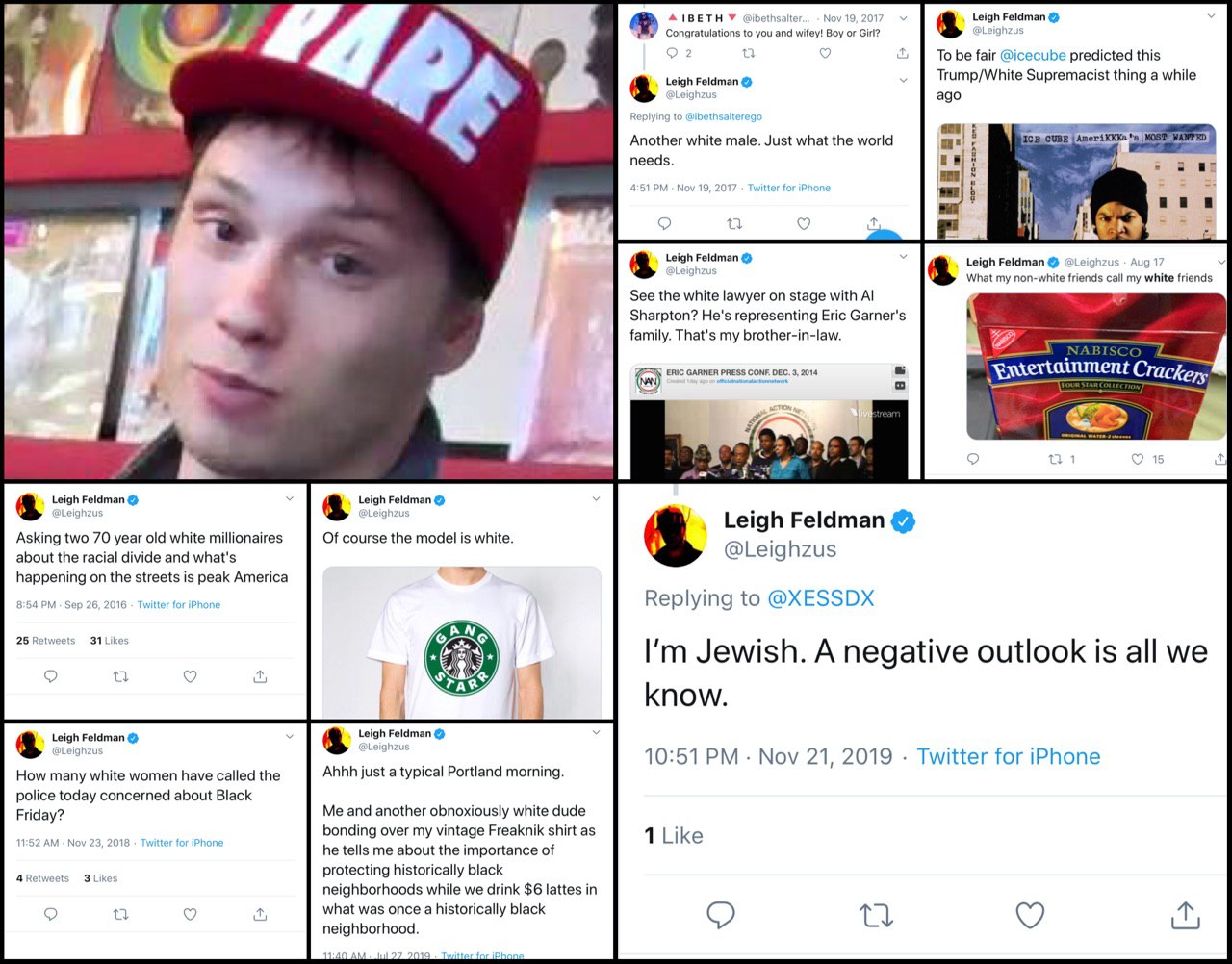Open the dropdown arrow on the Portland morning tweet
Screen dimensions: 1232x964
tap(596, 733)
